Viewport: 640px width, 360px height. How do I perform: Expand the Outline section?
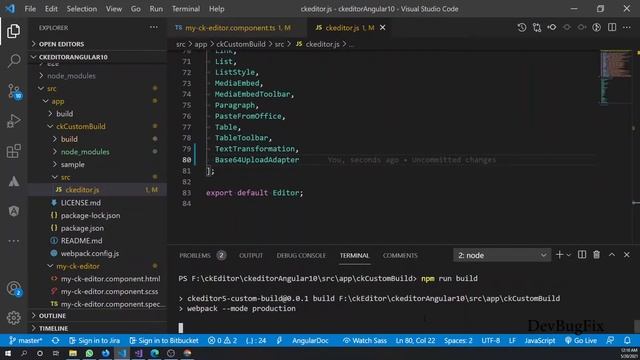(x=52, y=316)
